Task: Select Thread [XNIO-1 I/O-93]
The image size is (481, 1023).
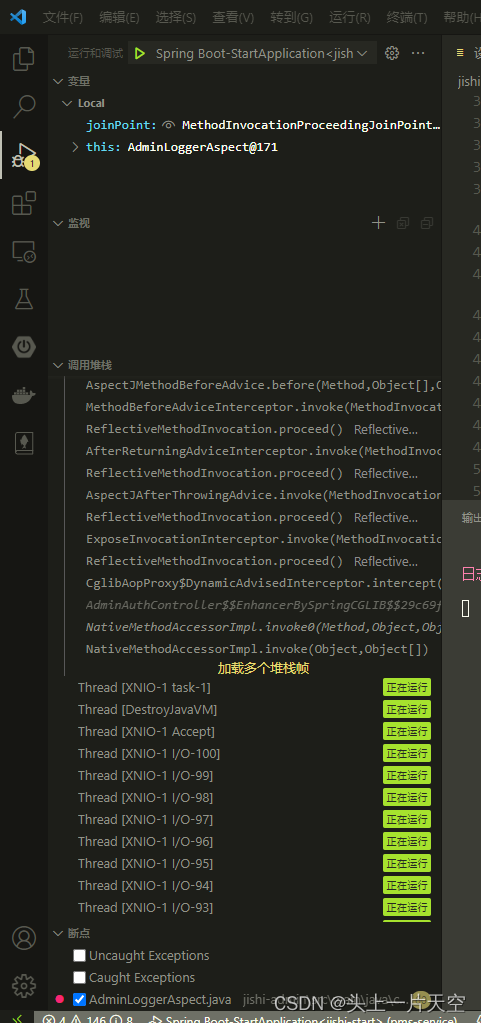Action: [x=146, y=908]
